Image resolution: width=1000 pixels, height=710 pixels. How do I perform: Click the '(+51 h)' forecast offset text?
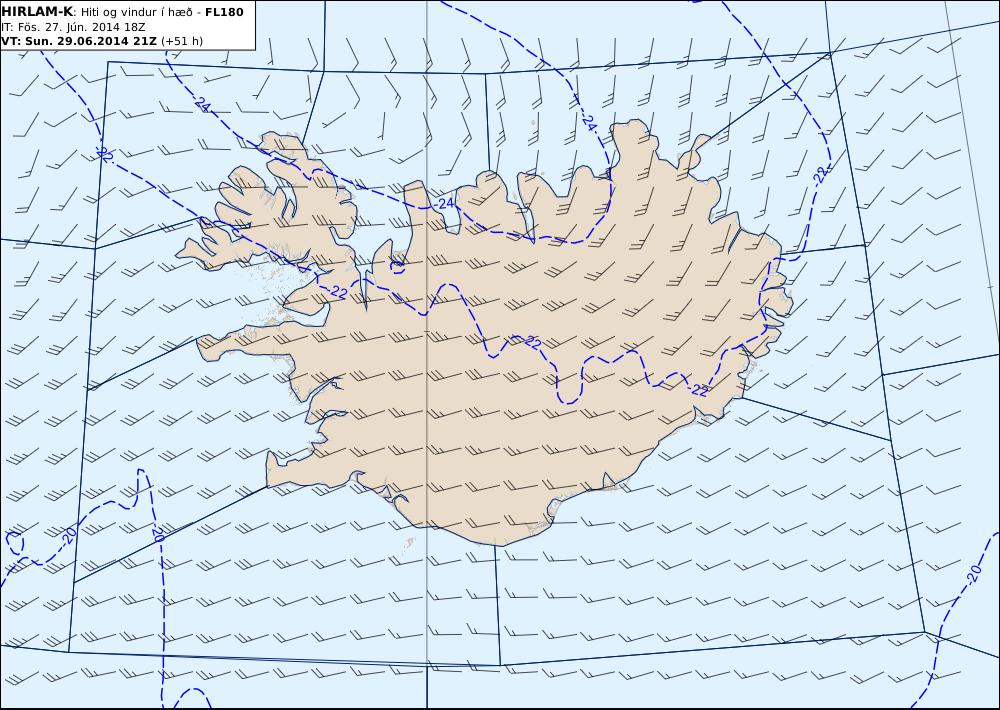click(x=182, y=41)
